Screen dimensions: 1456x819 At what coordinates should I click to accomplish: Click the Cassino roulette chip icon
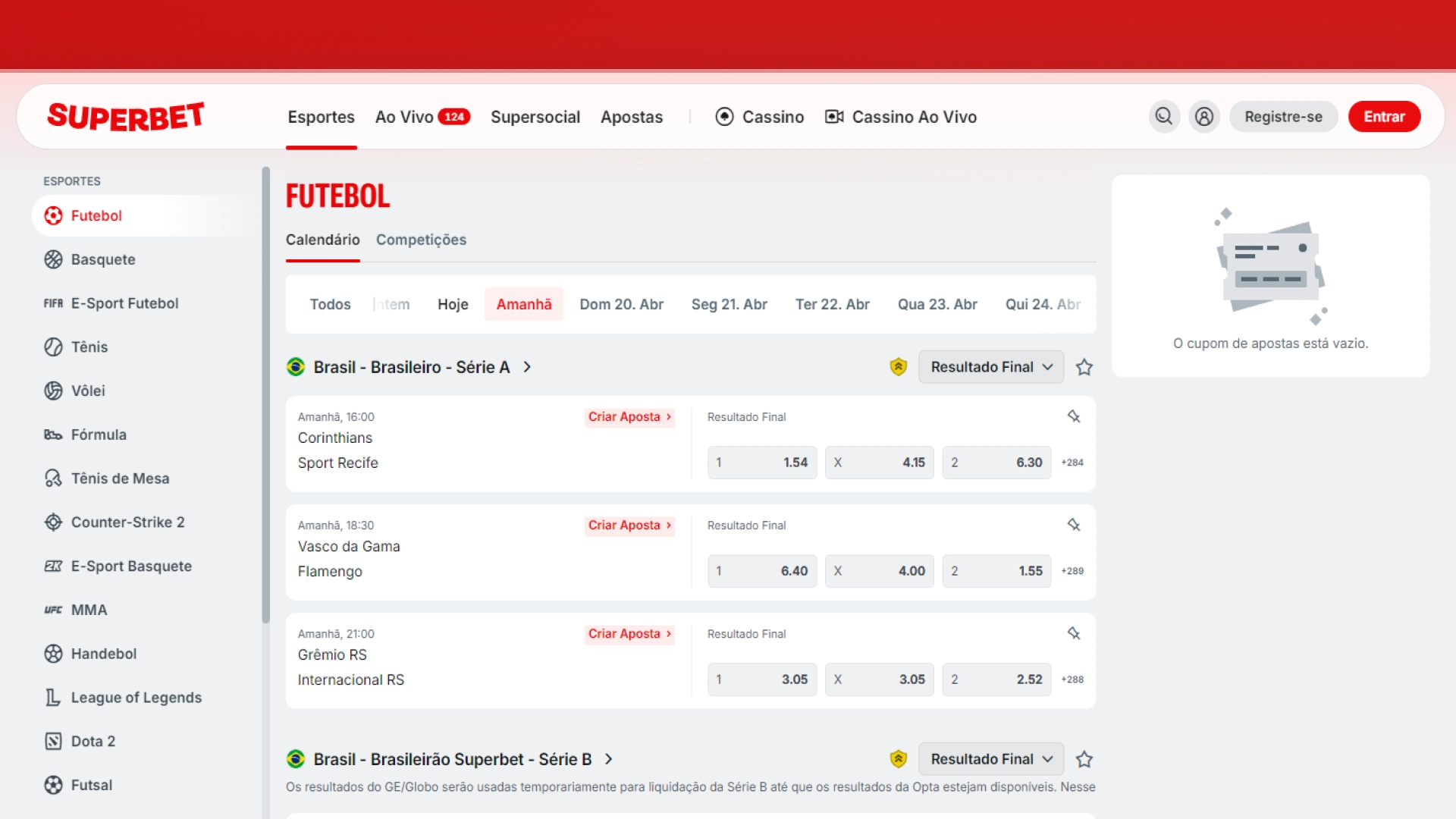(724, 117)
